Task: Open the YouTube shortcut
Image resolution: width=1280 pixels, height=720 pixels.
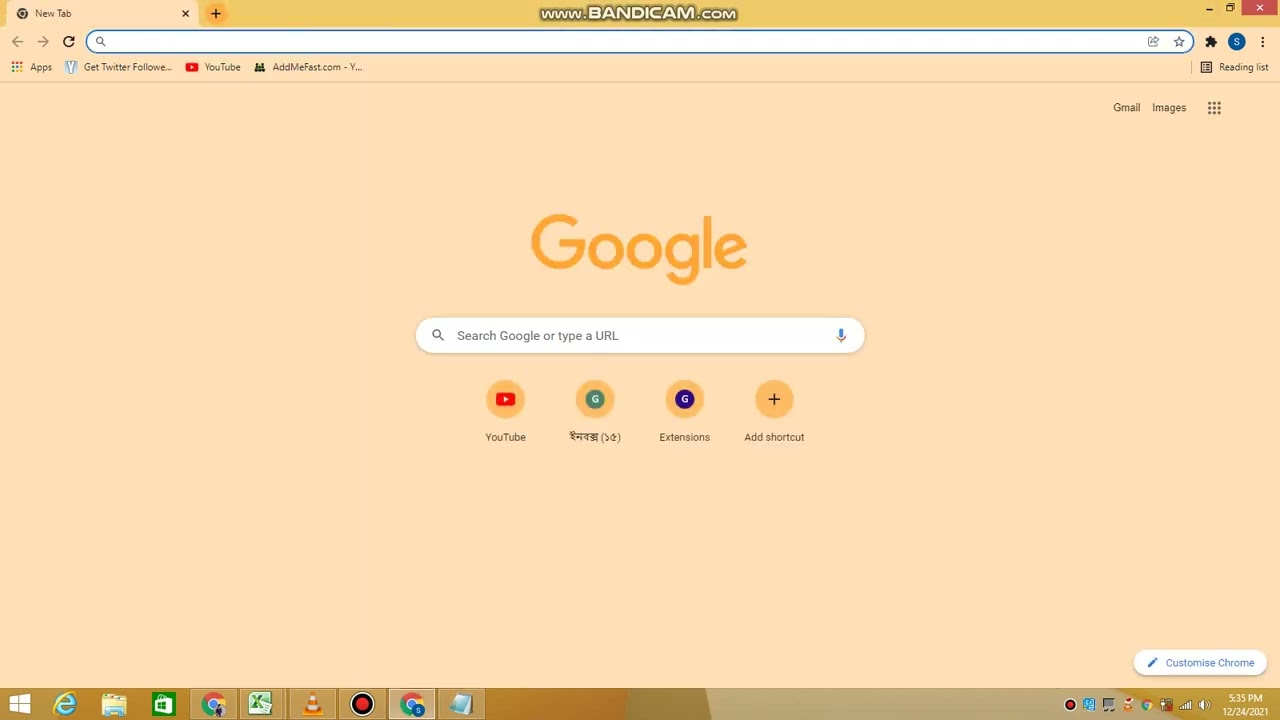Action: pyautogui.click(x=505, y=399)
